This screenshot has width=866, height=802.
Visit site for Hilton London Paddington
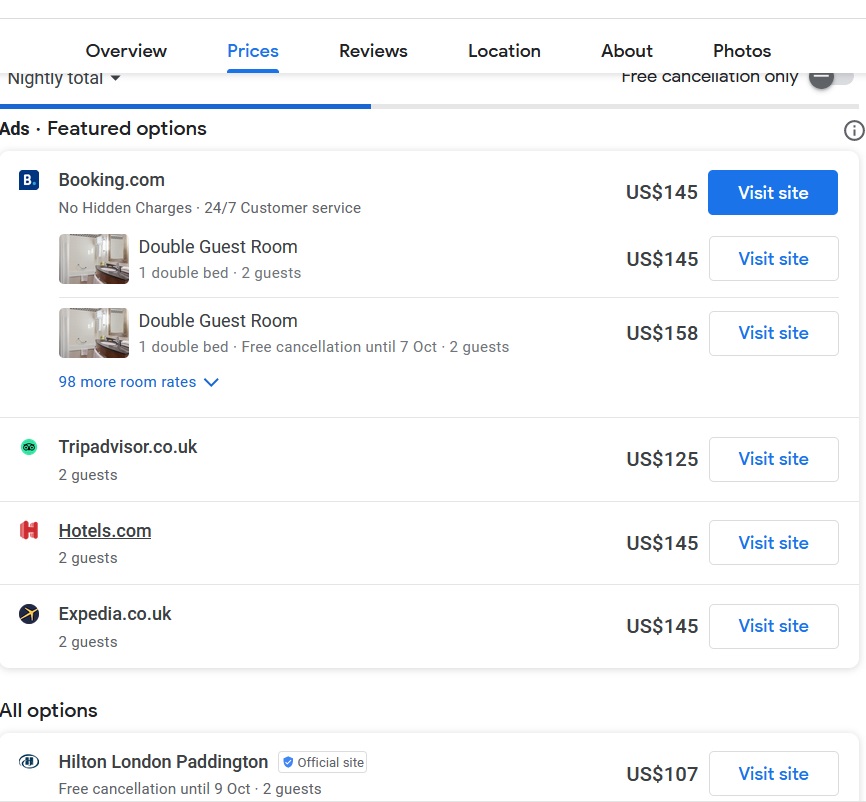click(773, 773)
